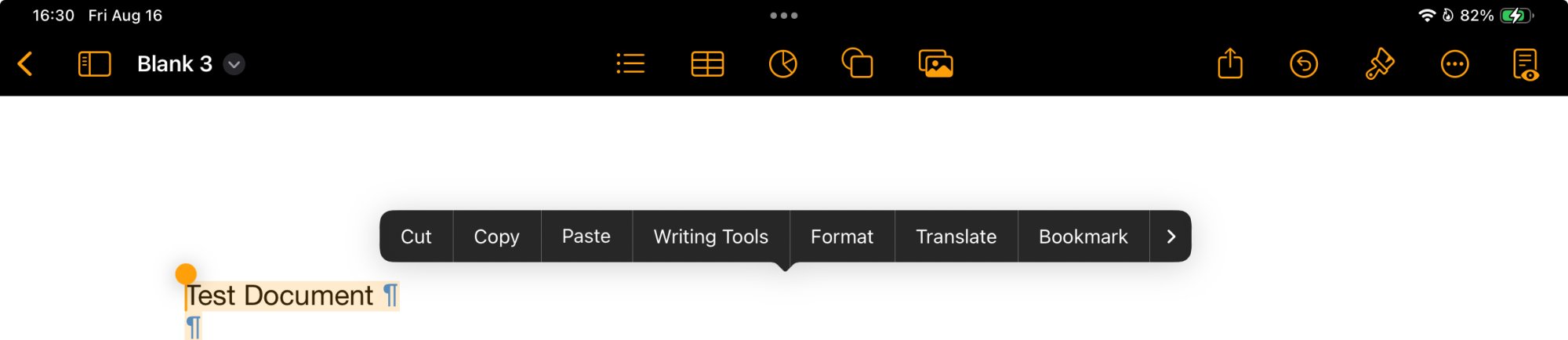Open the list and paragraph styles icon
The height and width of the screenshot is (340, 1568).
tap(630, 64)
